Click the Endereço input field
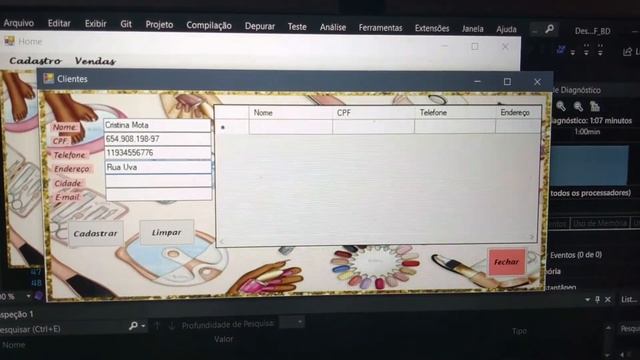 158,167
